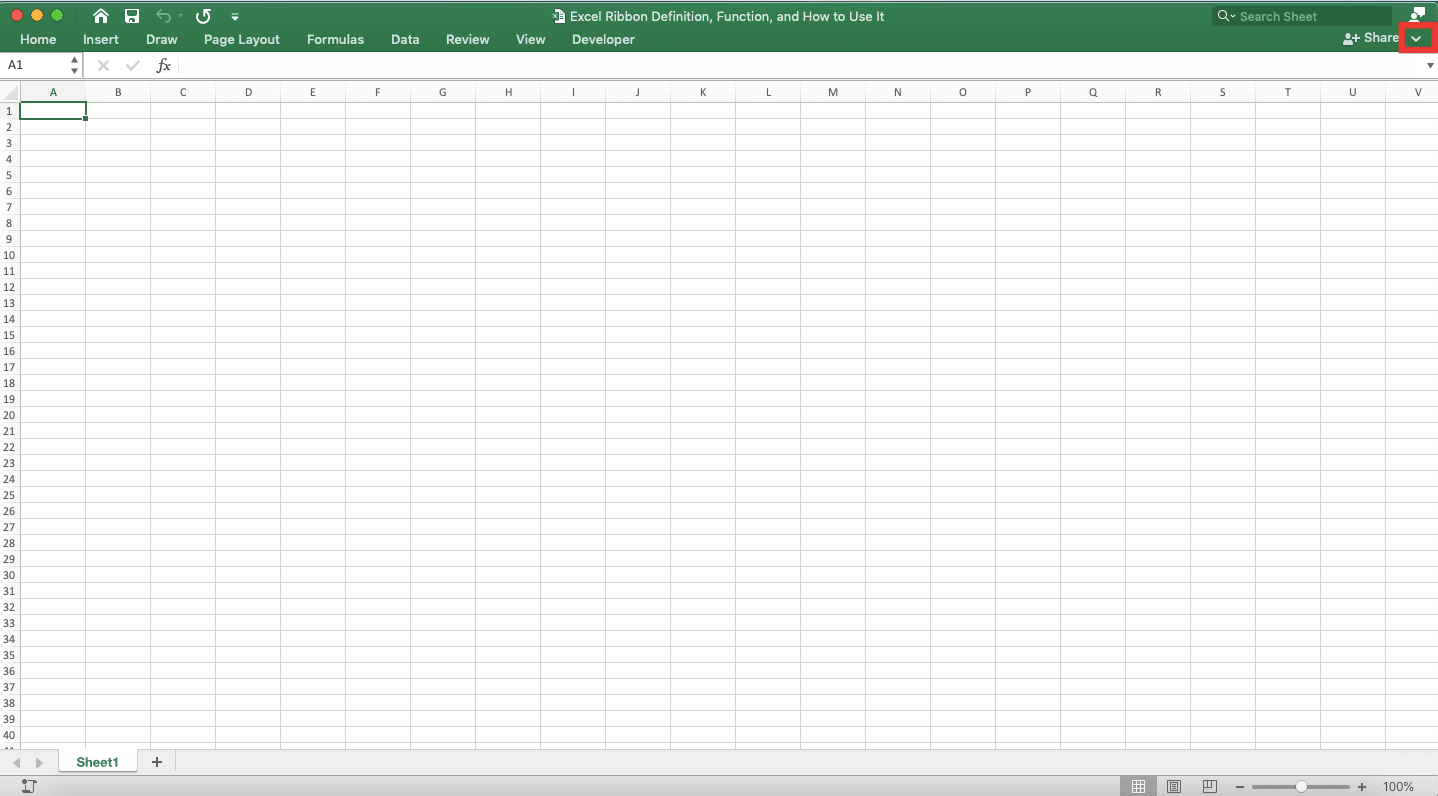Click Select All corner triangle

point(10,92)
